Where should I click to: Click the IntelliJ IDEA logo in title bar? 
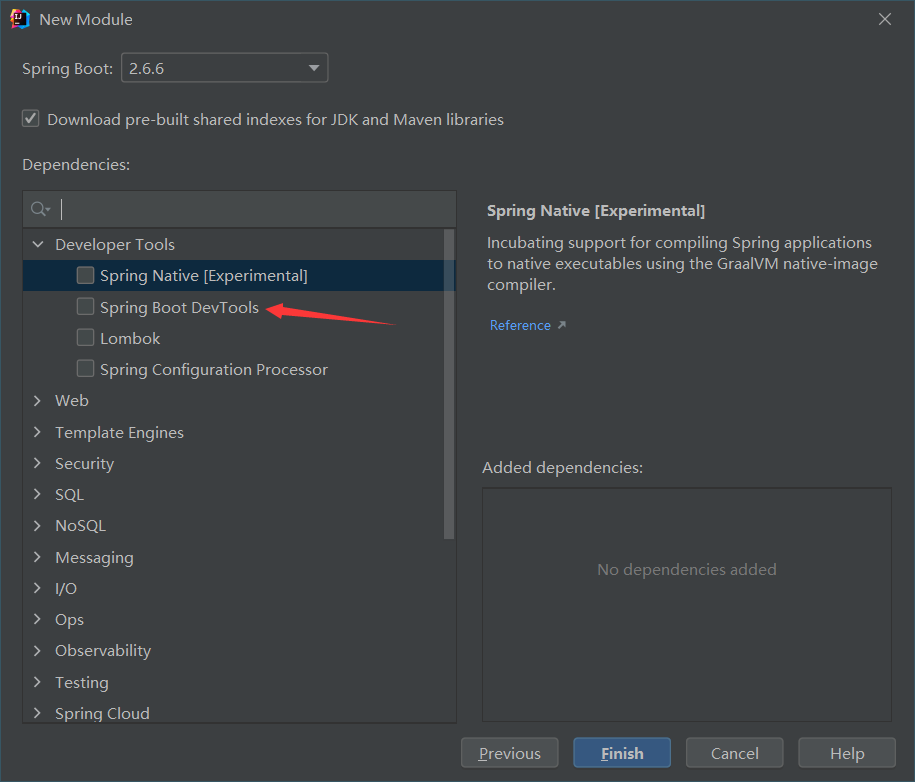pos(22,18)
